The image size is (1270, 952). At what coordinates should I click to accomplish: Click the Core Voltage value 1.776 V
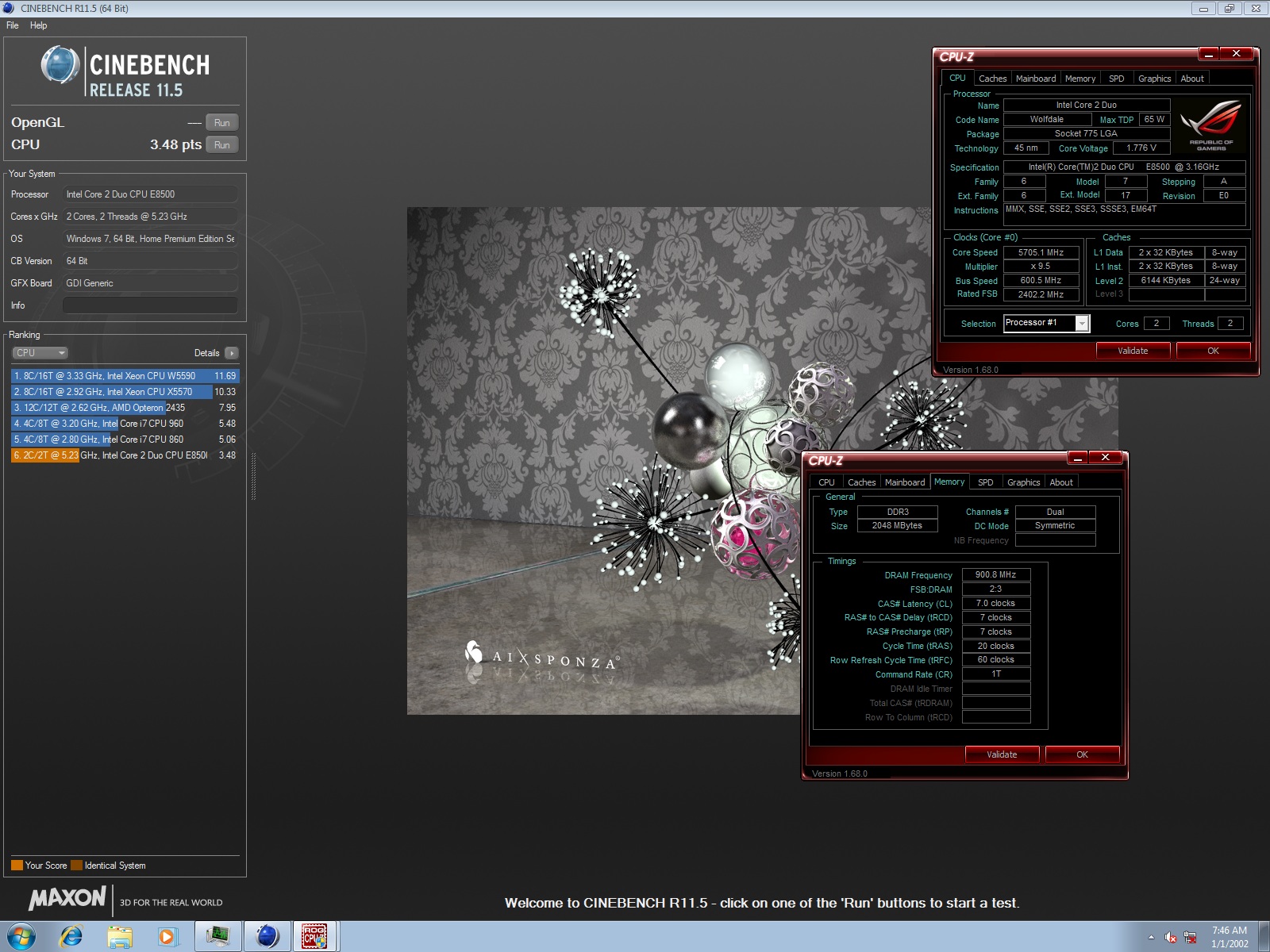click(x=1141, y=148)
